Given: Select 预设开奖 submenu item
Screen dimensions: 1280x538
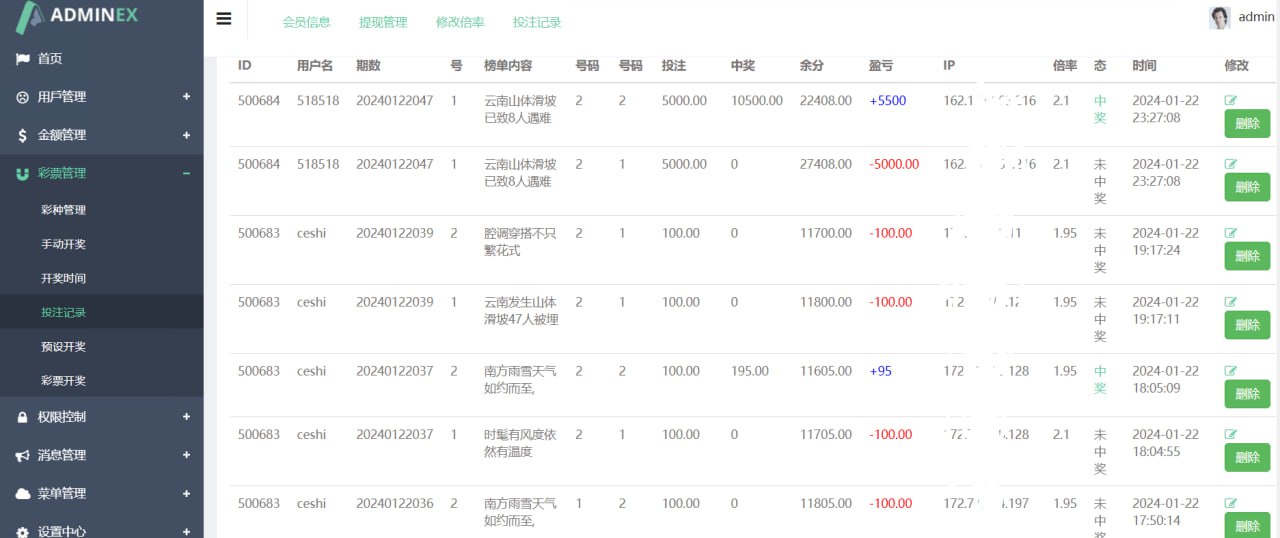Looking at the screenshot, I should pos(63,347).
